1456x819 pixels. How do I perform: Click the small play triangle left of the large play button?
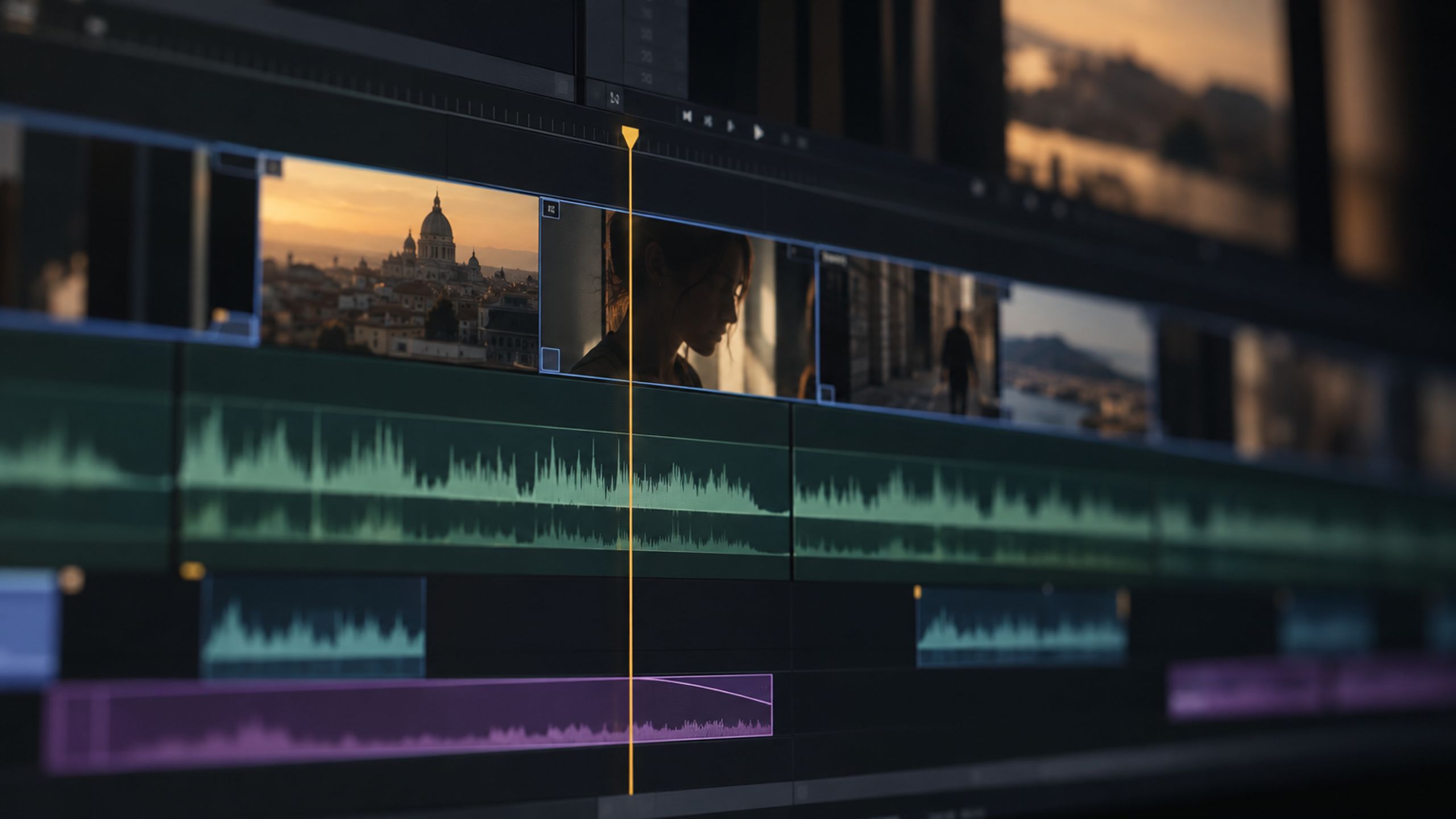(x=731, y=126)
